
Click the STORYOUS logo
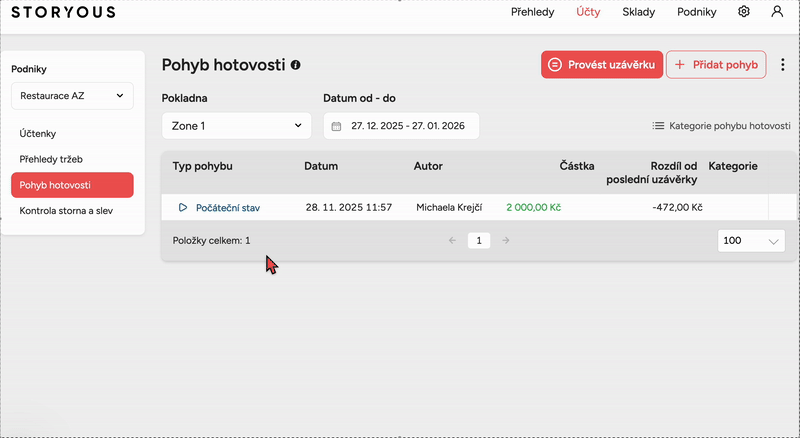(63, 12)
